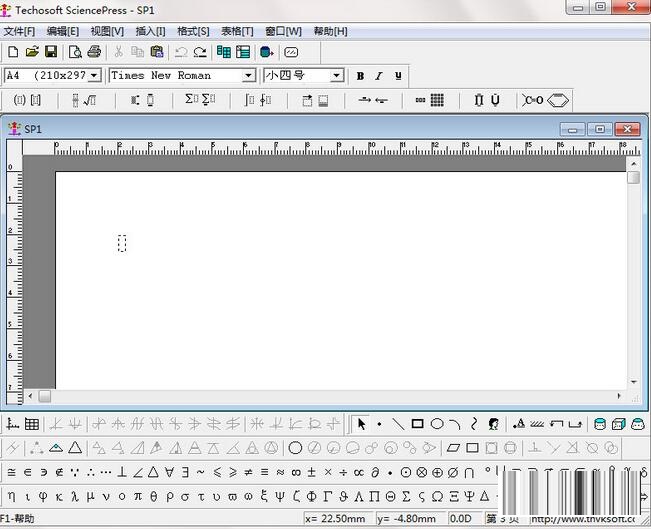Open the 窗口[W] menu
The image size is (651, 529).
pos(284,32)
